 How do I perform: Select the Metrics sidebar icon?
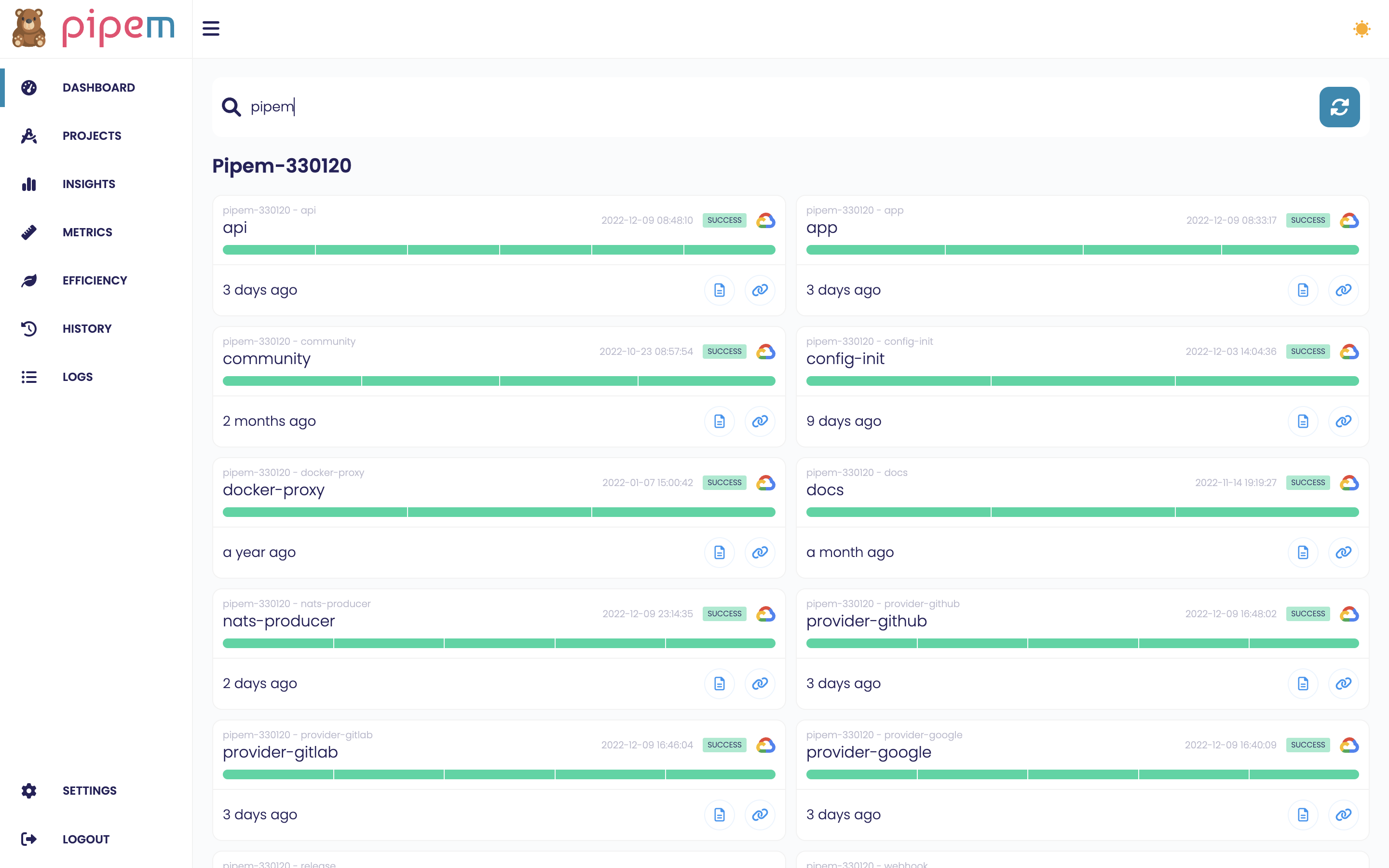coord(29,232)
